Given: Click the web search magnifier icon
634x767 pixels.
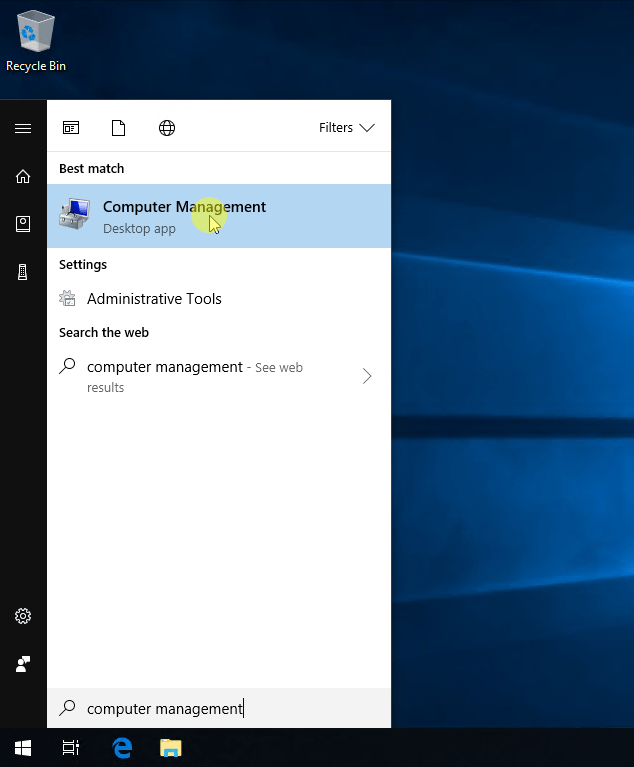Looking at the screenshot, I should point(68,366).
